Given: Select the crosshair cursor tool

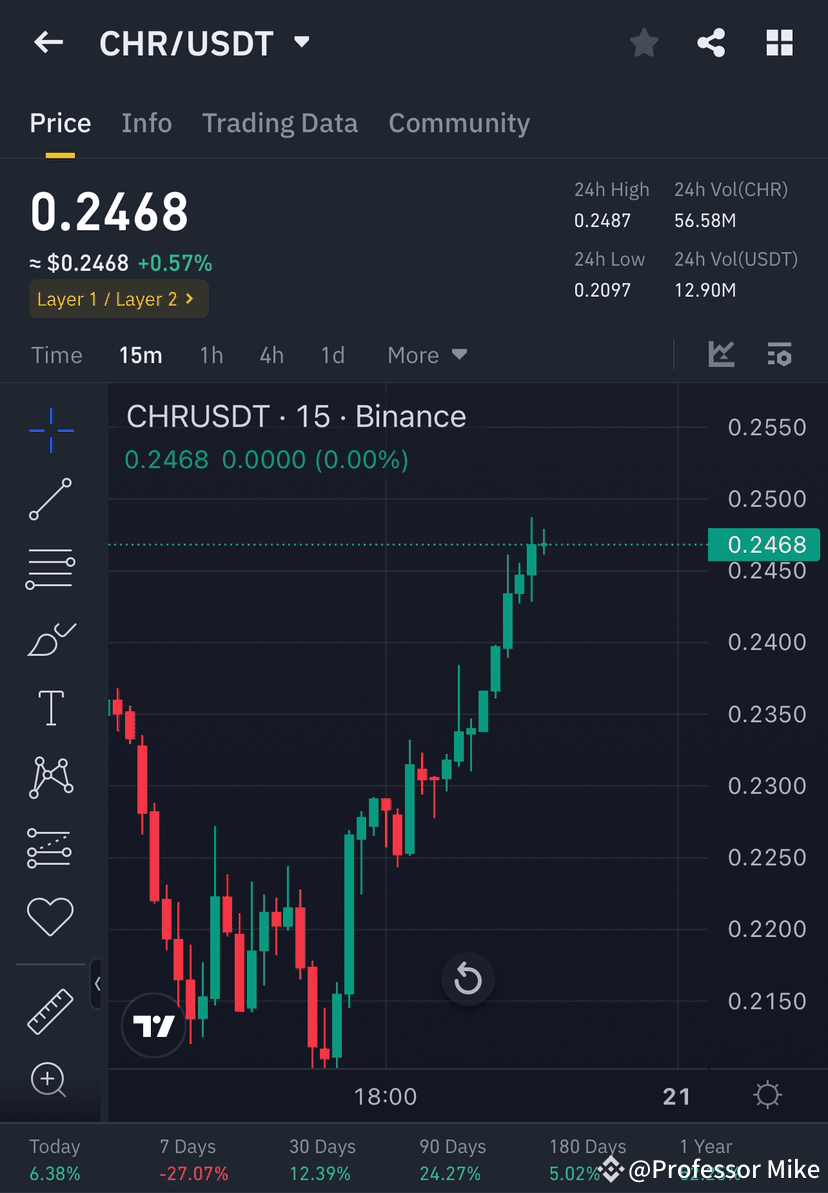Looking at the screenshot, I should pos(50,430).
